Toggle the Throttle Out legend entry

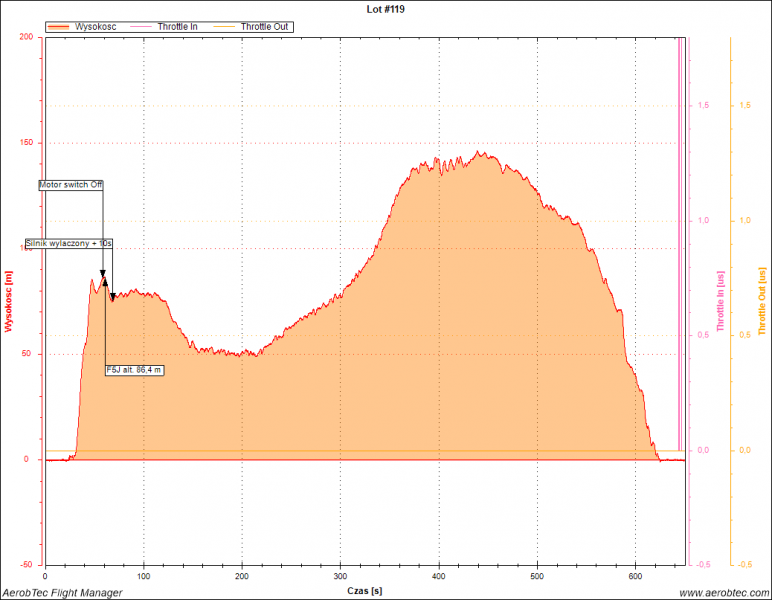[265, 26]
